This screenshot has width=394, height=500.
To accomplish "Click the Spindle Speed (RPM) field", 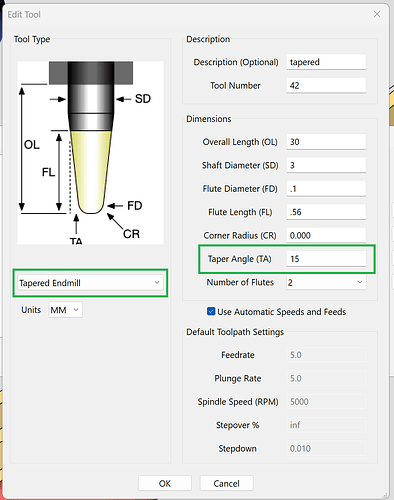I will pyautogui.click(x=326, y=402).
